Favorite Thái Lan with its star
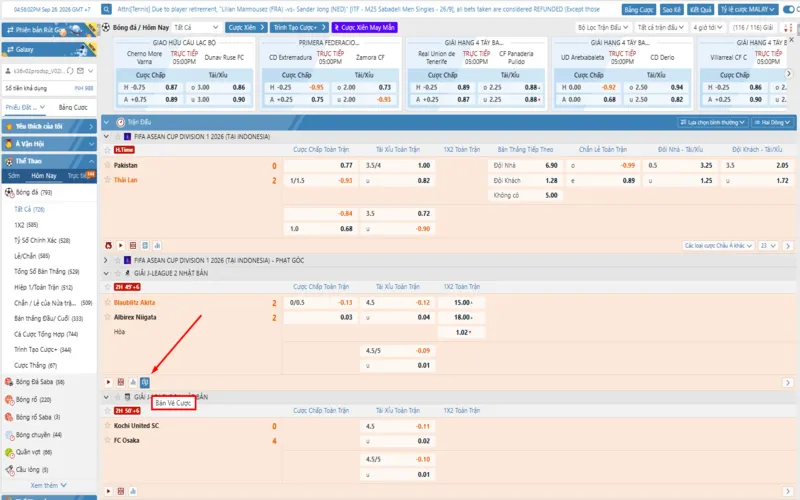The image size is (800, 500). [x=108, y=180]
